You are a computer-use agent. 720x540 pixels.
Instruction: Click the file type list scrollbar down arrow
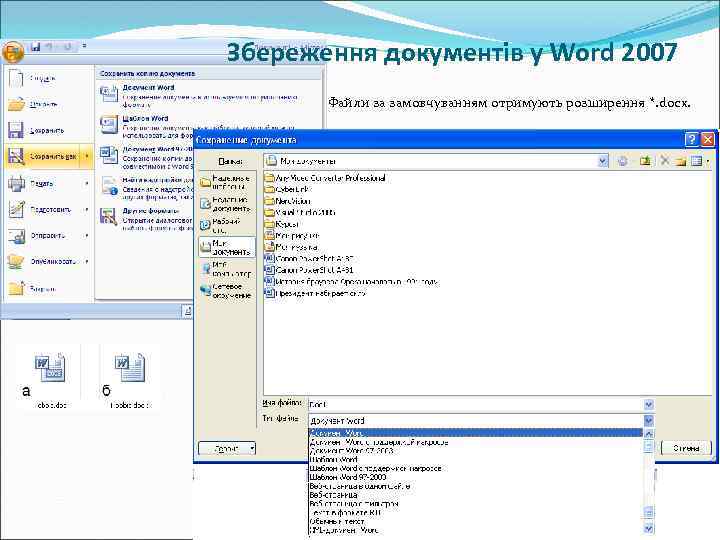click(x=648, y=529)
